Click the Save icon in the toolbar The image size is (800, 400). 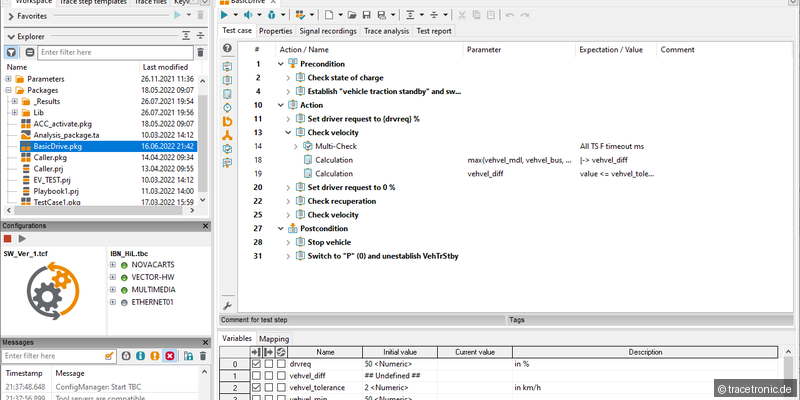tap(366, 15)
